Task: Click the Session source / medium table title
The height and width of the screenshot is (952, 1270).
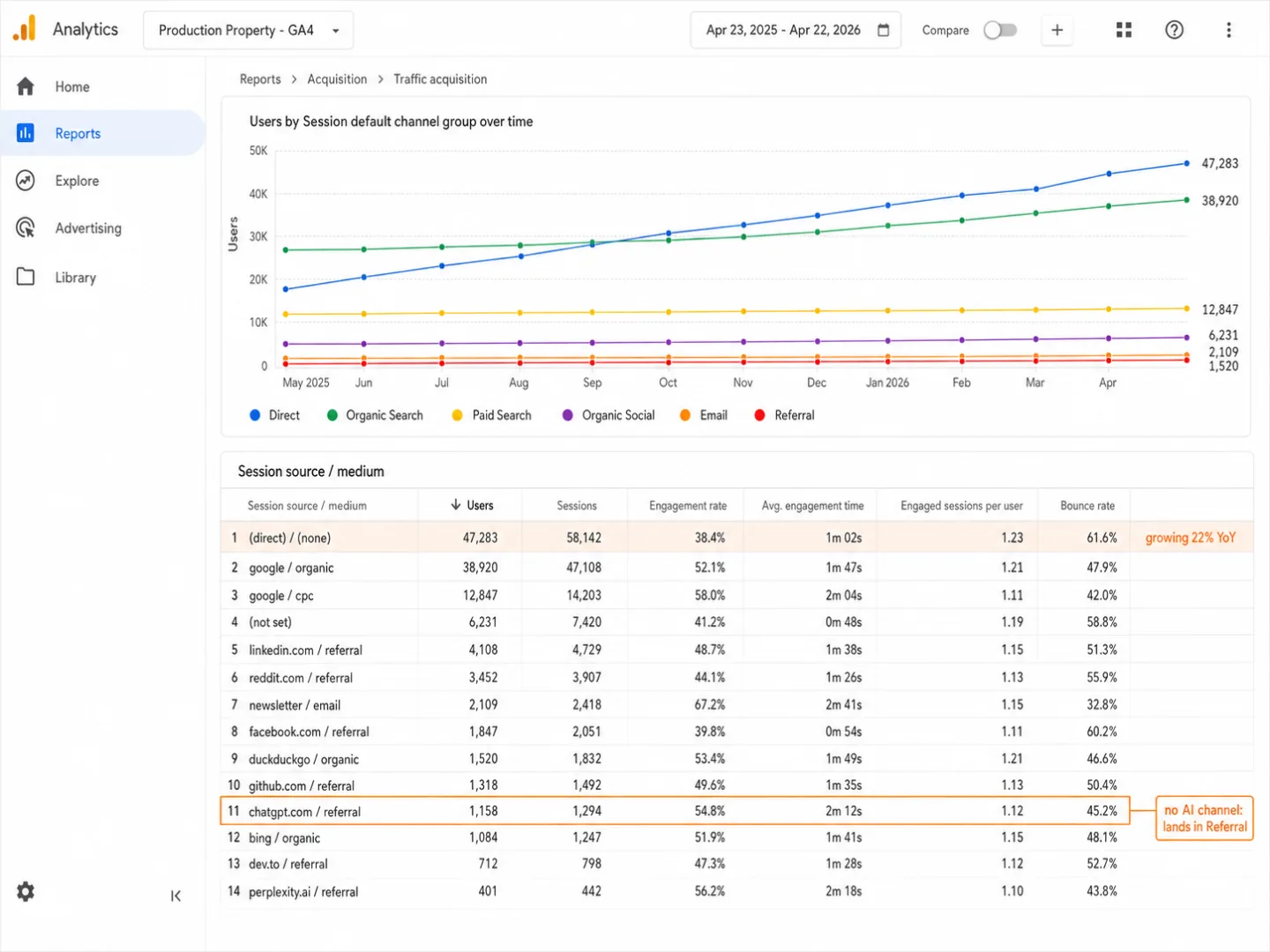Action: coord(310,472)
